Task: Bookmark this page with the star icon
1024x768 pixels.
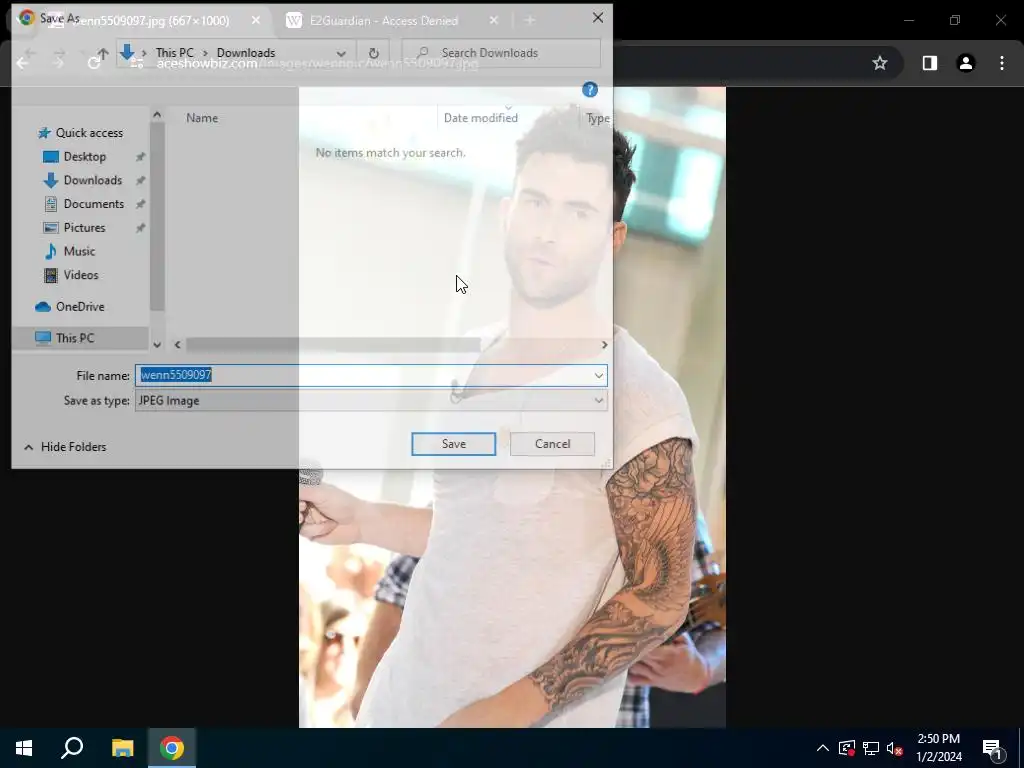Action: (880, 63)
